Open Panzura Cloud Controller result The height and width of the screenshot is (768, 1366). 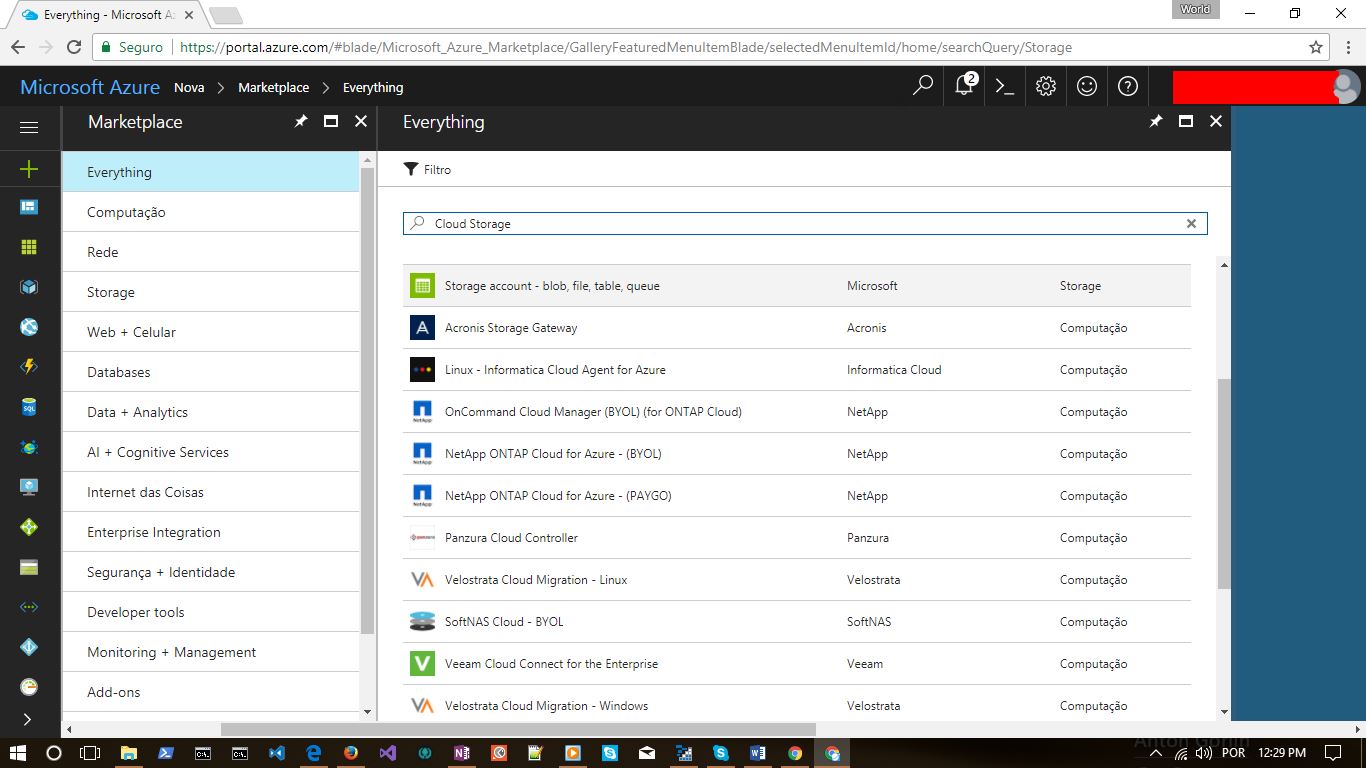[797, 538]
